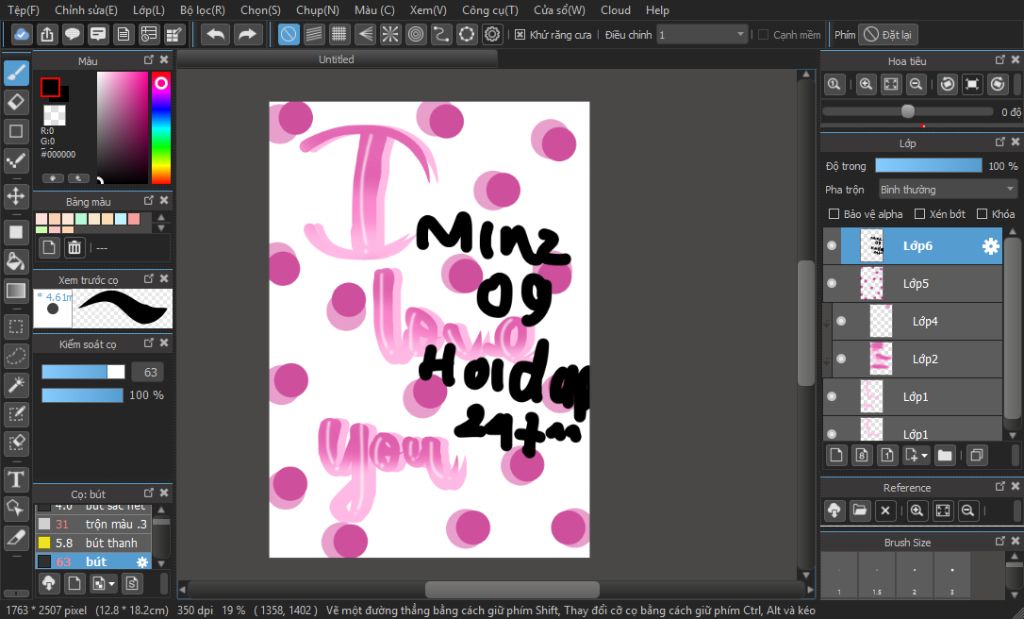Enable Bảo vệ alpha checkbox
This screenshot has width=1024, height=619.
click(833, 214)
